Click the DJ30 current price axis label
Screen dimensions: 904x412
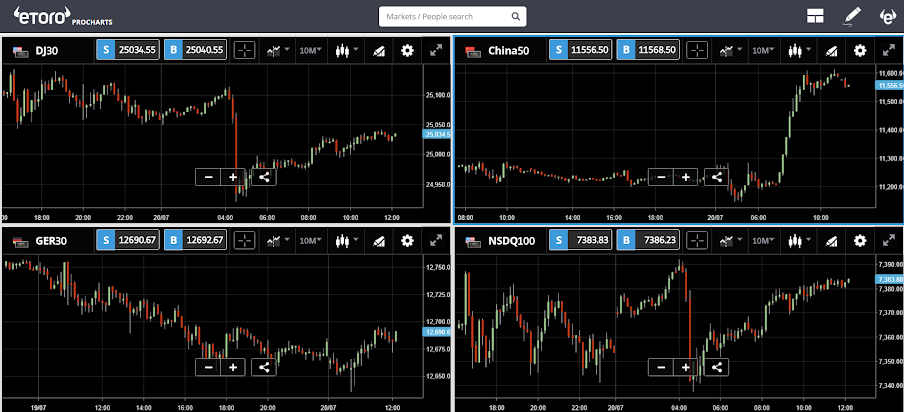pyautogui.click(x=437, y=134)
